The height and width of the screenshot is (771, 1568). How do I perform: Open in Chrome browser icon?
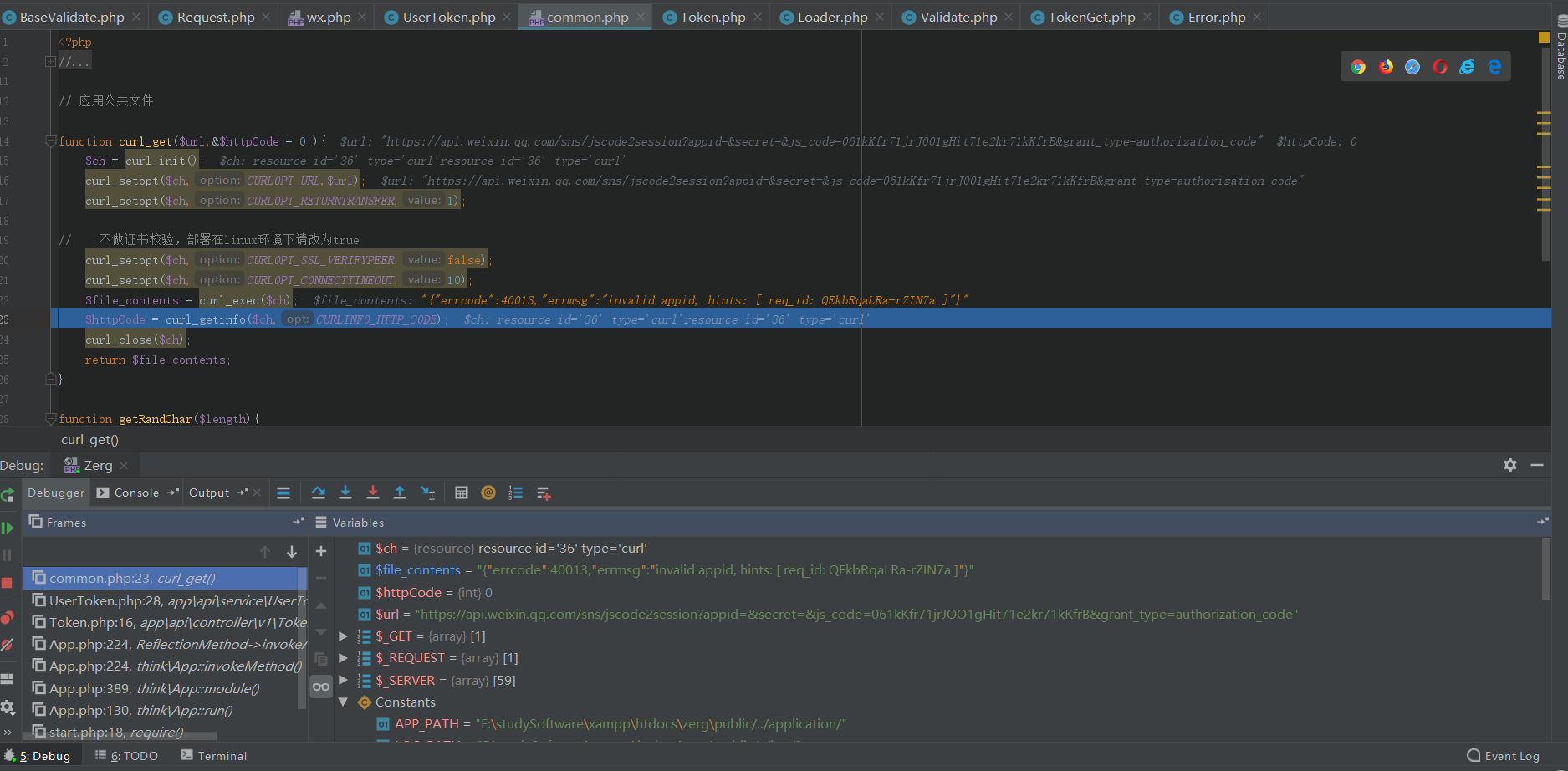(x=1358, y=67)
